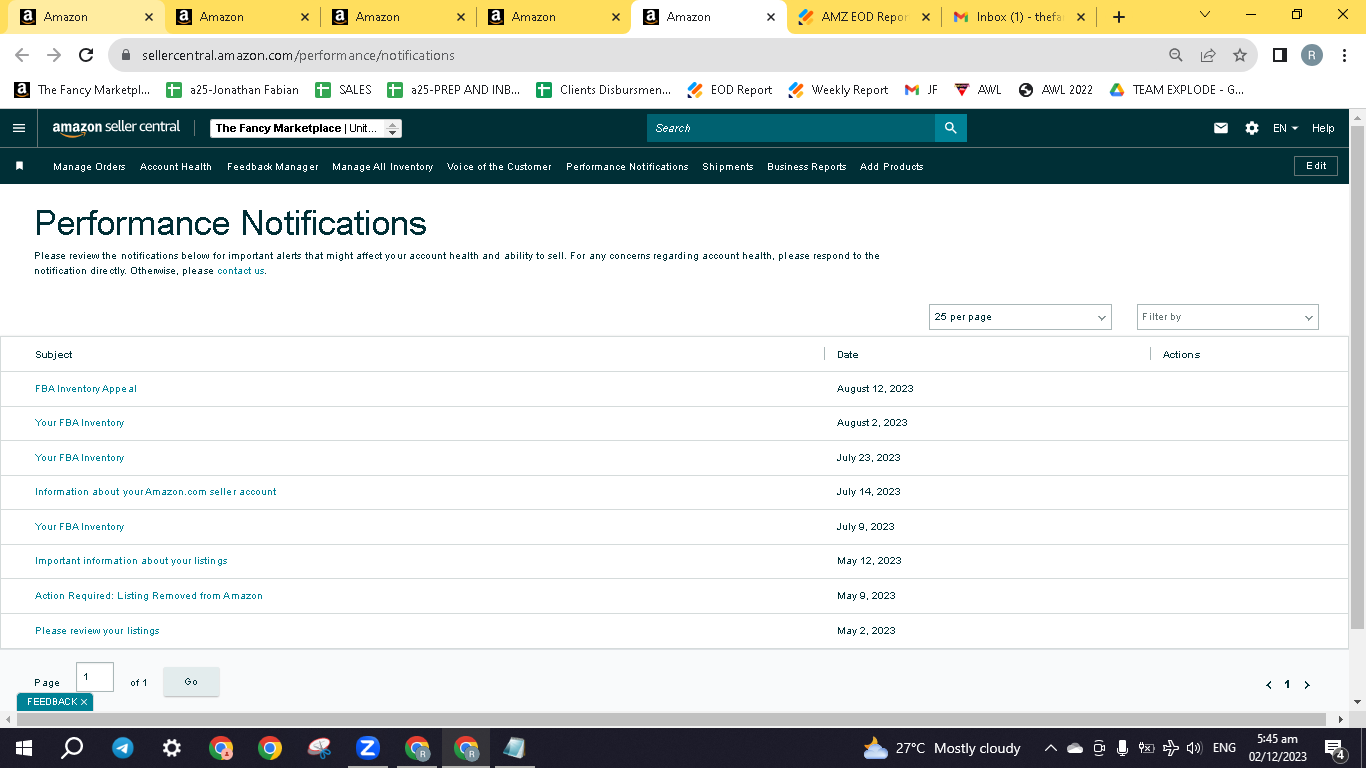Open Your FBA Inventory notification dated July 23, 2023
The image size is (1366, 768).
[x=80, y=458]
